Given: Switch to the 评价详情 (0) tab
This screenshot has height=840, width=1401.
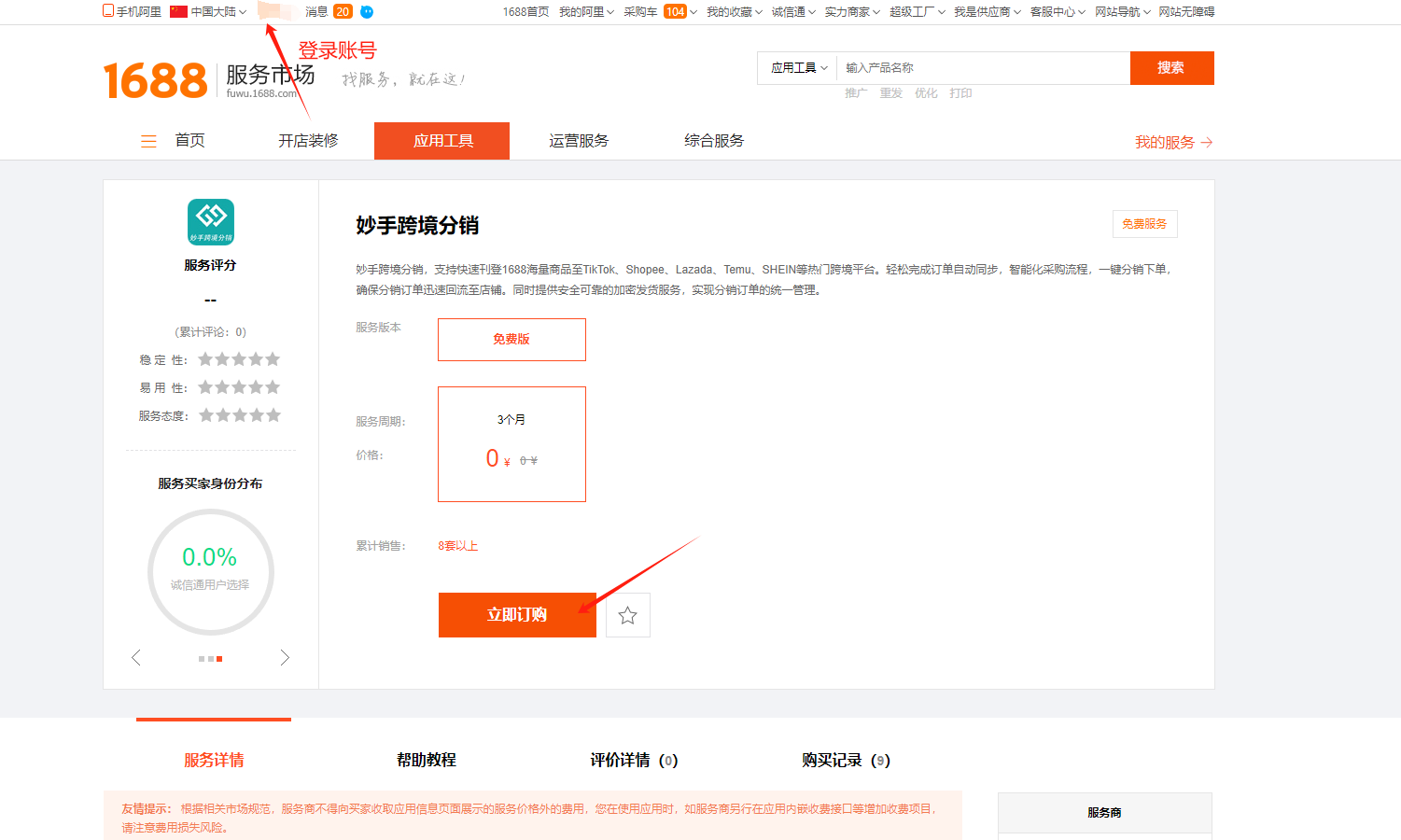Looking at the screenshot, I should point(634,760).
